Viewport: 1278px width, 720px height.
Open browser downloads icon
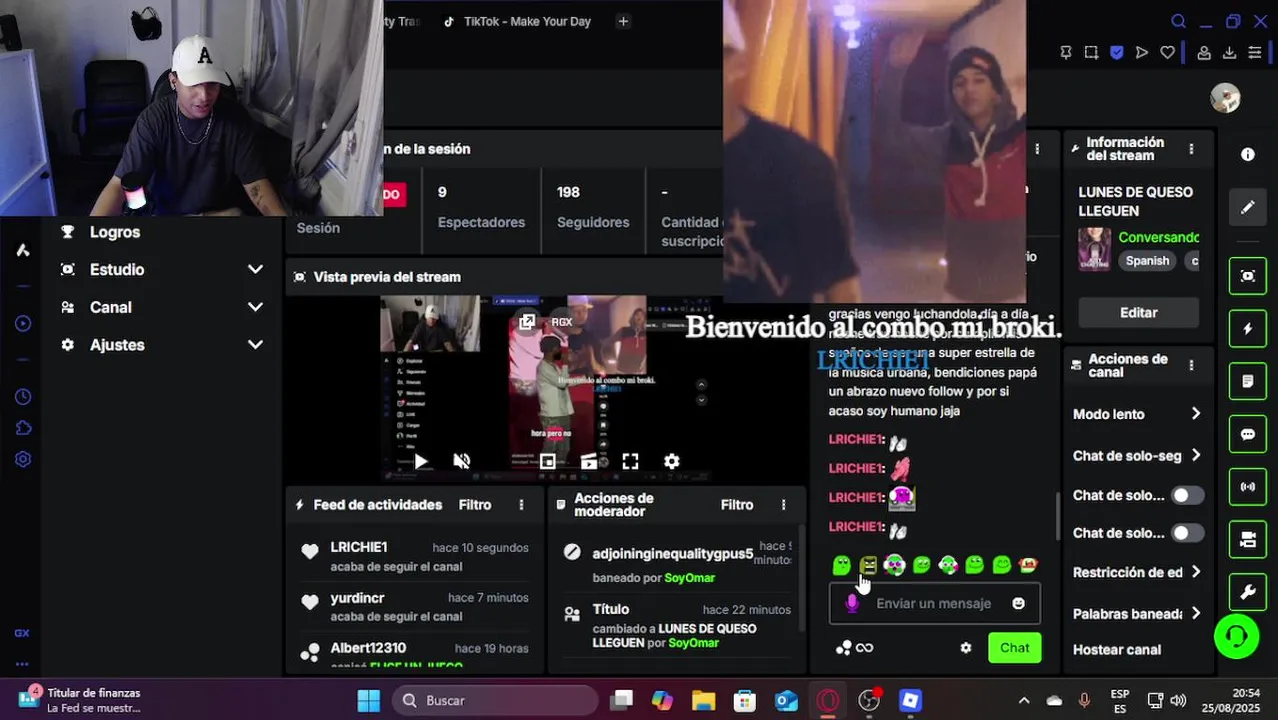point(1229,53)
